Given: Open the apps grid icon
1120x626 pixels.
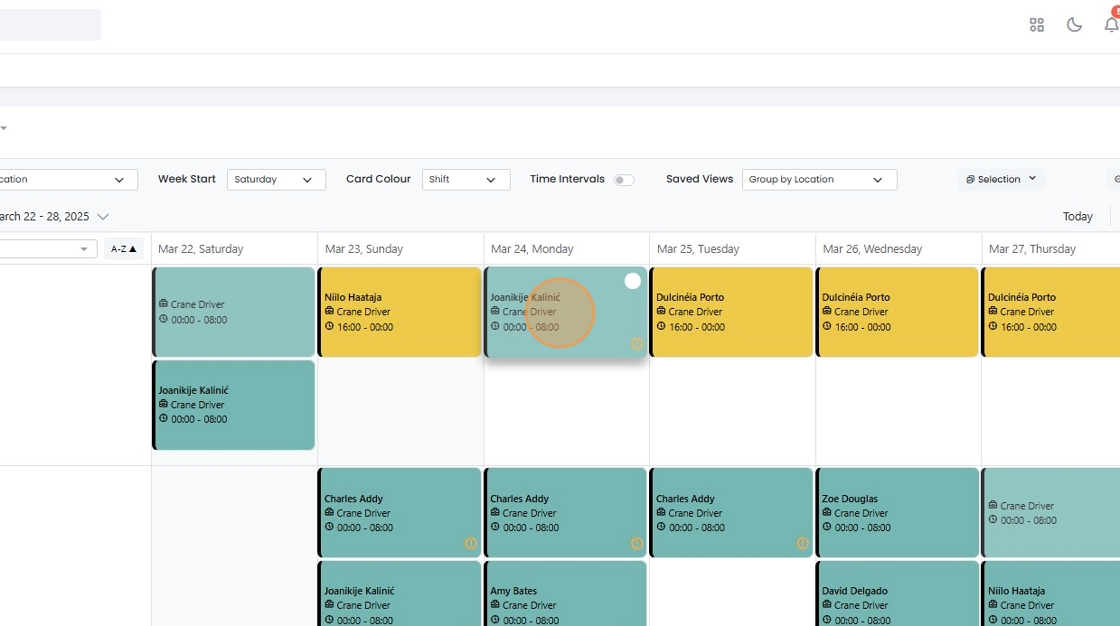Looking at the screenshot, I should pos(1037,25).
